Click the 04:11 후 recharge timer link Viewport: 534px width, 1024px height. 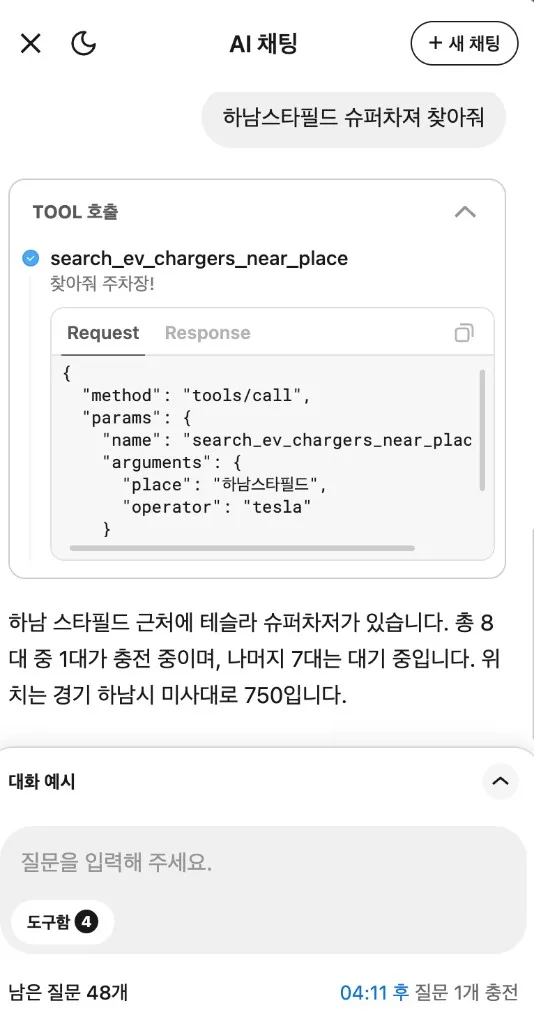375,993
